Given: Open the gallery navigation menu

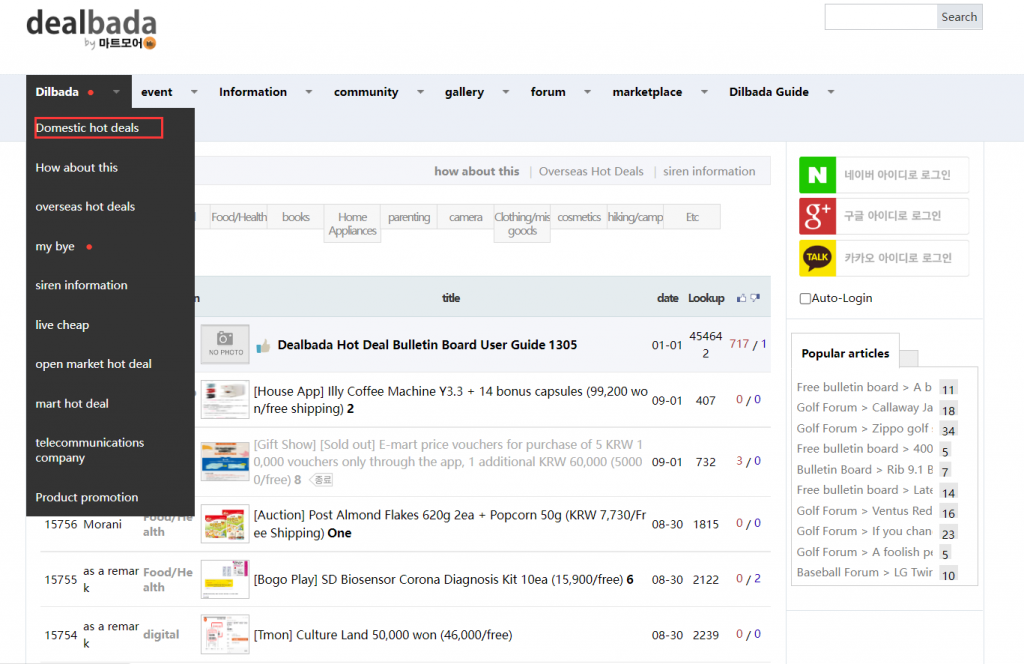Looking at the screenshot, I should (464, 92).
